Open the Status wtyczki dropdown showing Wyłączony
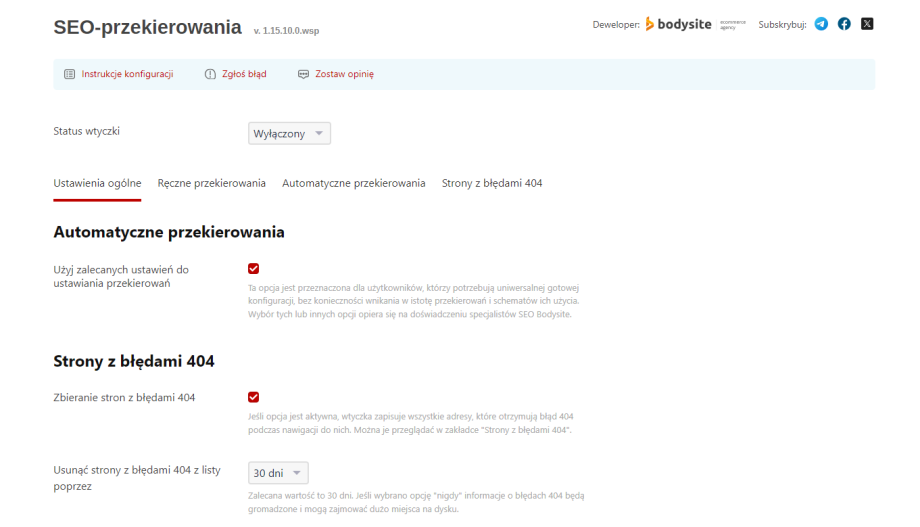Screen dimensions: 920x527 pyautogui.click(x=289, y=133)
